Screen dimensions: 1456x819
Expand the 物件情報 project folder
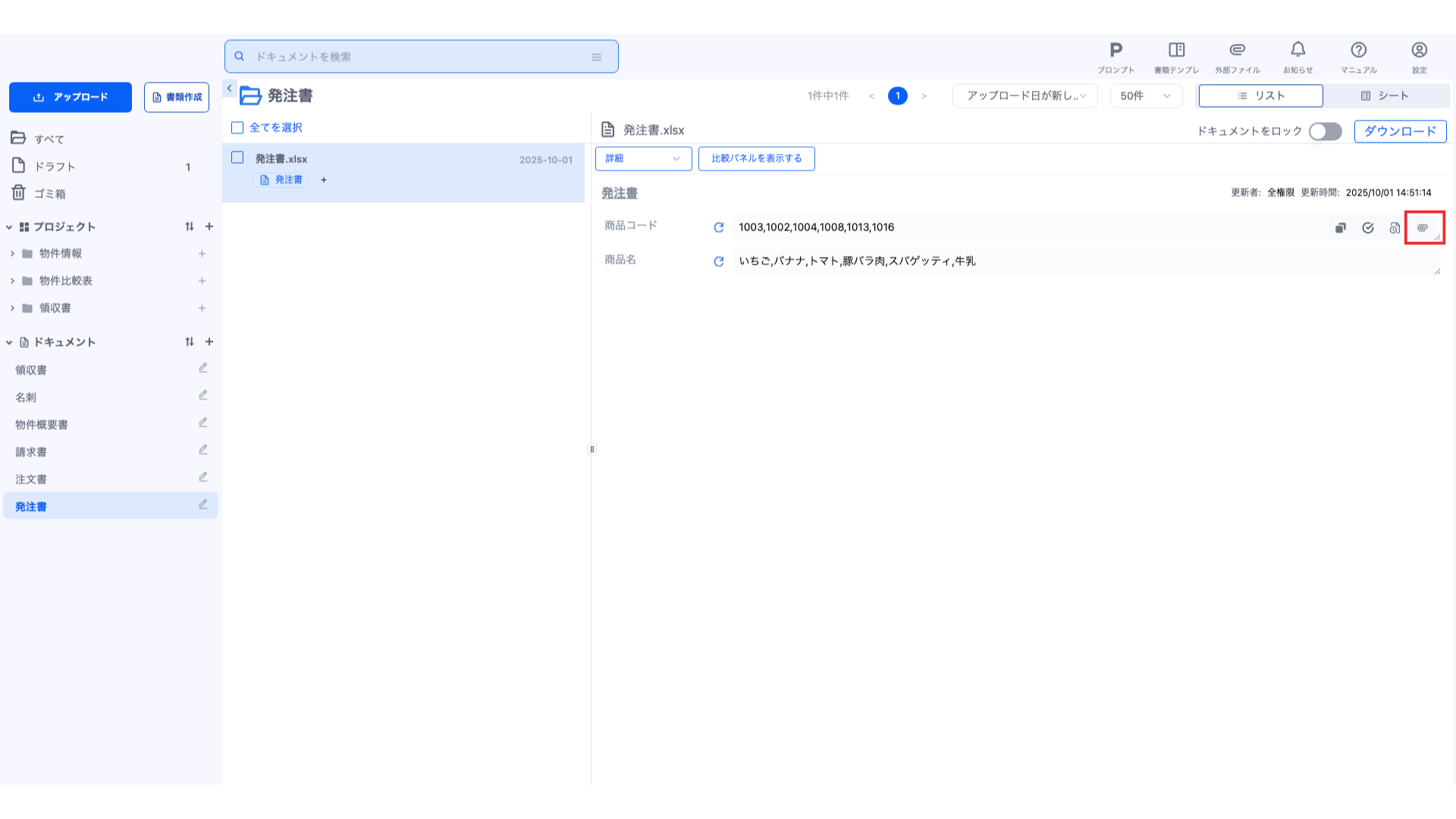click(12, 254)
